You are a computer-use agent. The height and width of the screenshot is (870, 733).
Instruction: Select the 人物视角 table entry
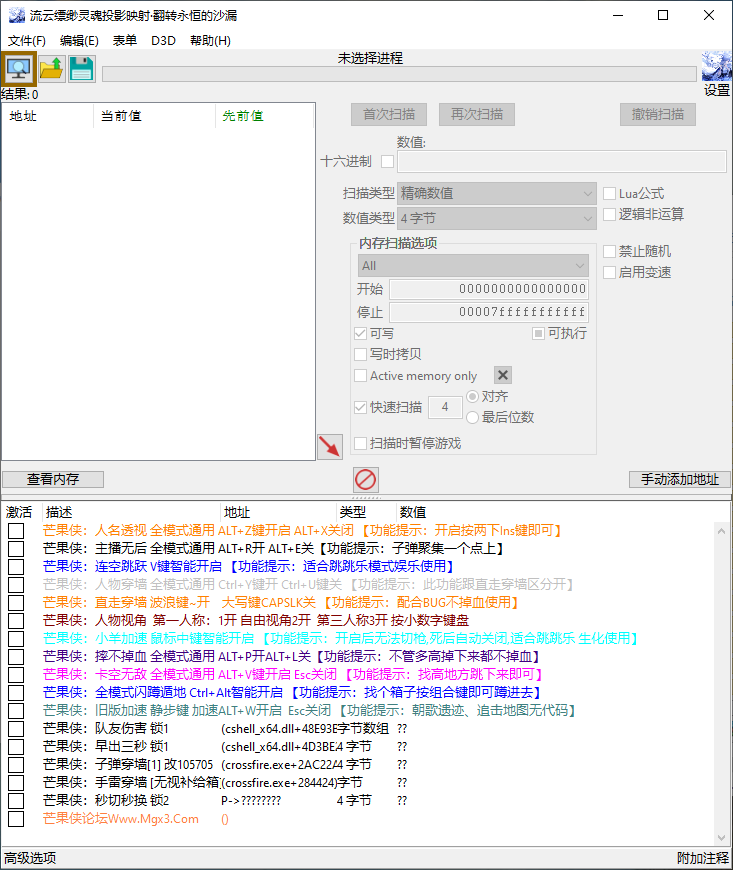click(x=256, y=620)
